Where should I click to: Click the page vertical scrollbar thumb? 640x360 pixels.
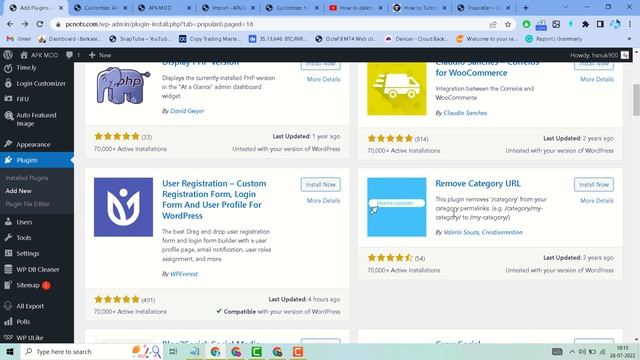(x=636, y=100)
